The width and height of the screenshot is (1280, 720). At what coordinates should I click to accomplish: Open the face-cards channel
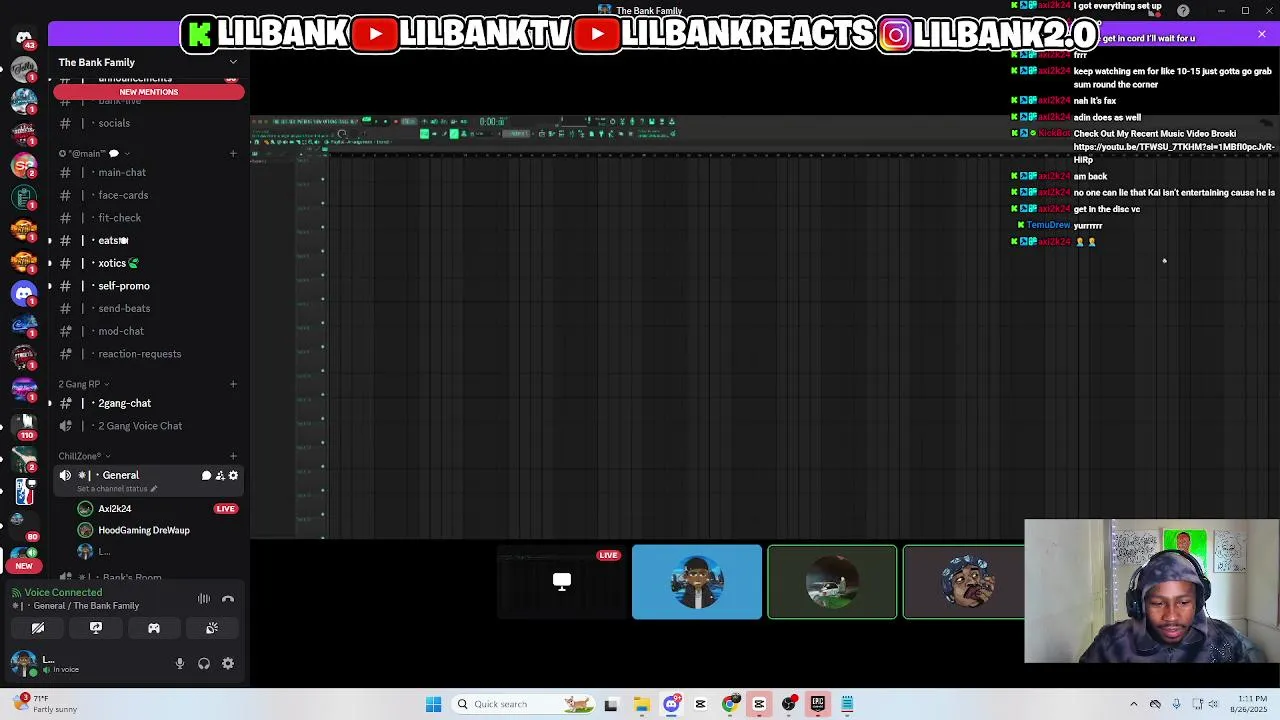coord(148,195)
